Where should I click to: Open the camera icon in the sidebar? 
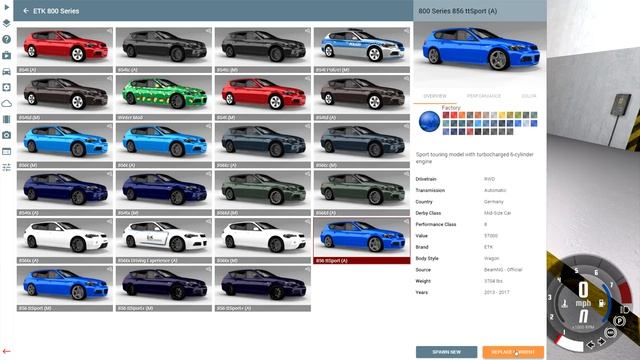coord(7,135)
